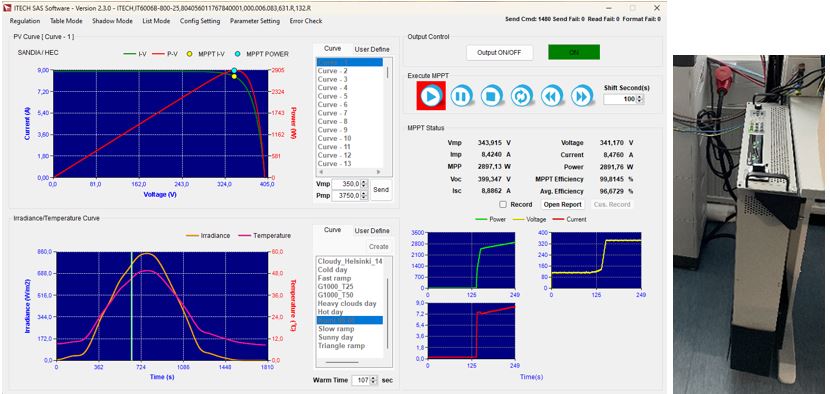Click the Shift Second(s) spinner field
The height and width of the screenshot is (394, 830).
[x=624, y=99]
